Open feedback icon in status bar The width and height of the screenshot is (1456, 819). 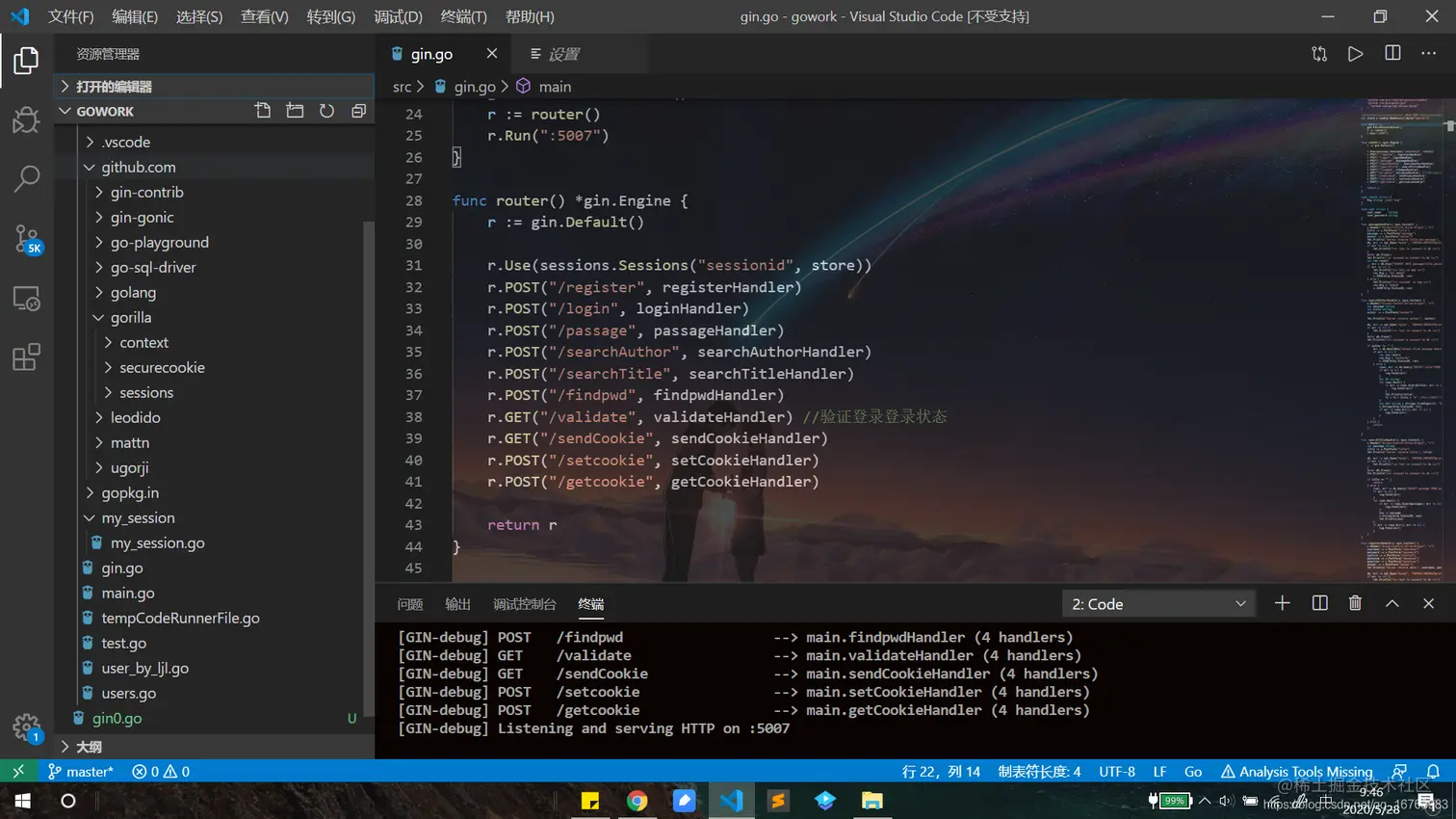pos(1399,772)
